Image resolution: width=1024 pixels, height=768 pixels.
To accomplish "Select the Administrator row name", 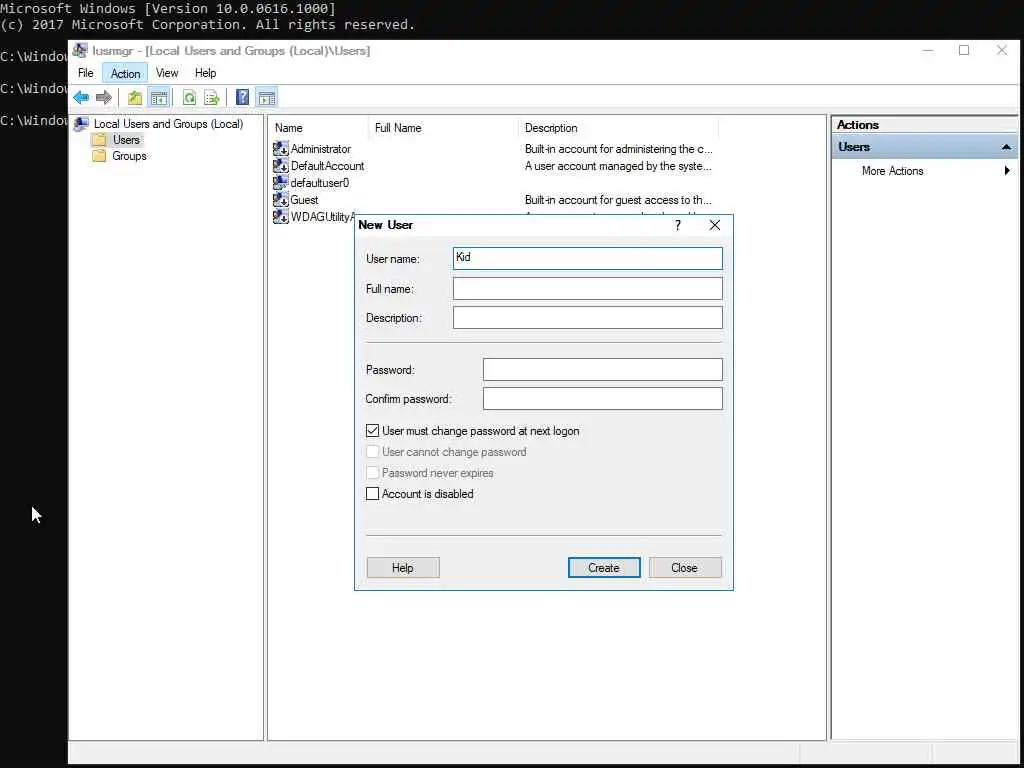I will 321,149.
